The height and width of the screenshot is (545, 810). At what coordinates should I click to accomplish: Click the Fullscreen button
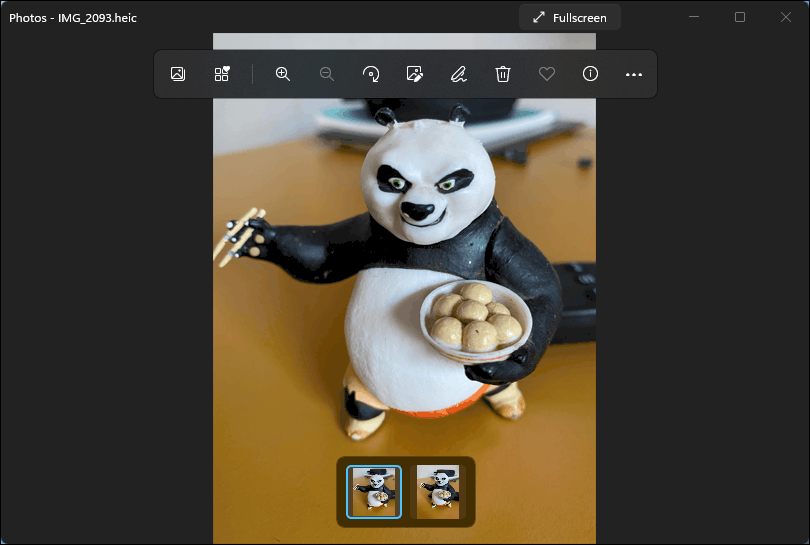coord(570,18)
